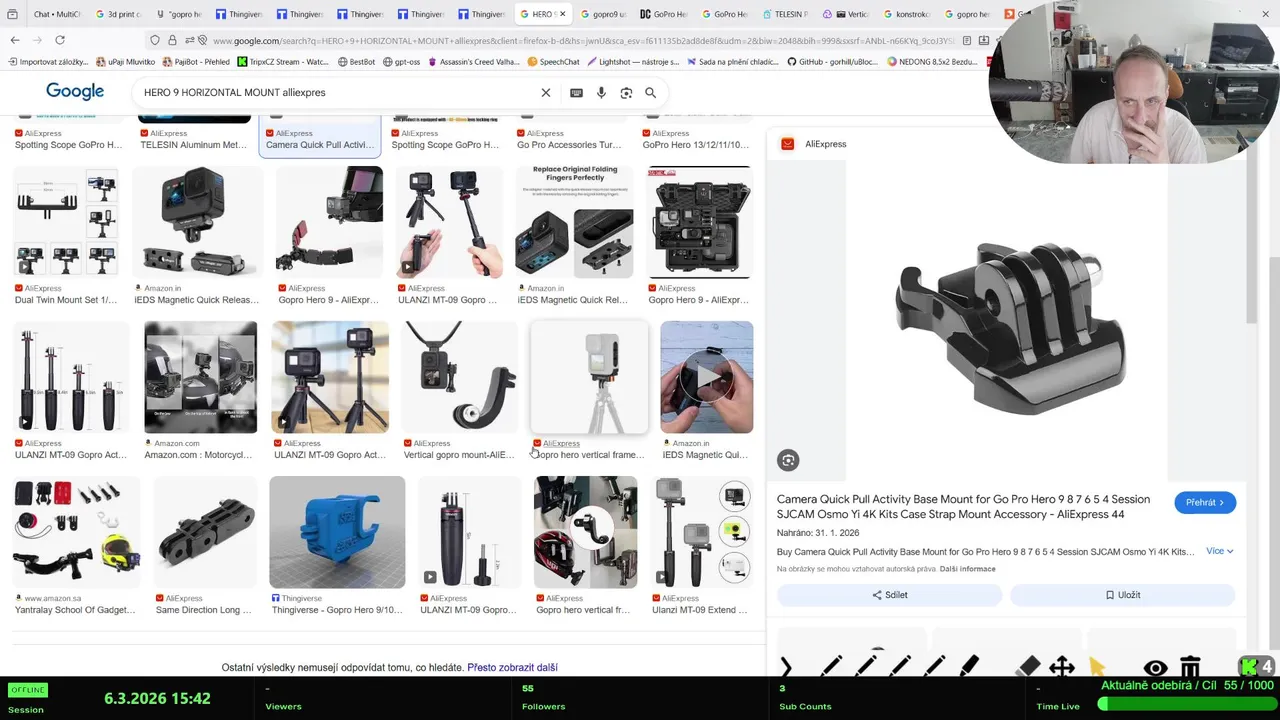Go back to the previous page
The height and width of the screenshot is (720, 1280).
pos(14,40)
